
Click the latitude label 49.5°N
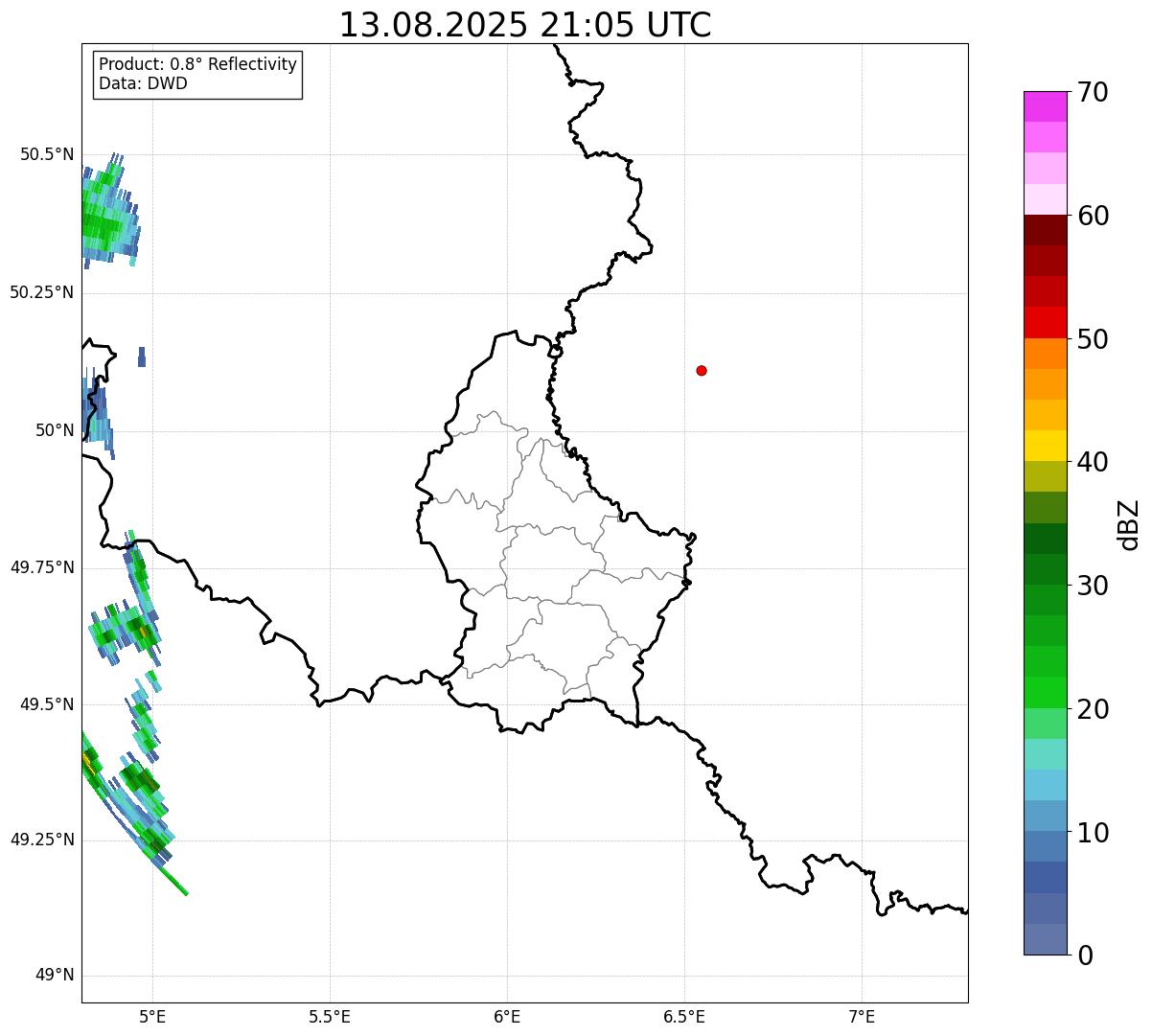click(47, 704)
